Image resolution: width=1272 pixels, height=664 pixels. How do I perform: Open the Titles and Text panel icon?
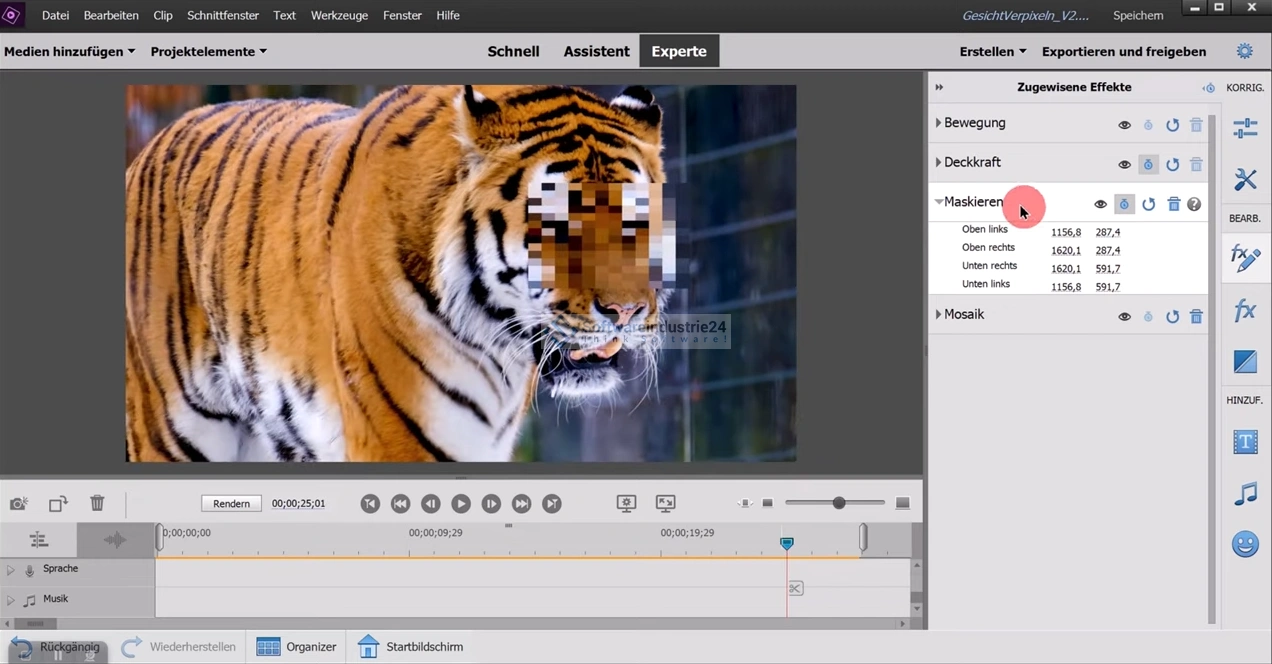[x=1245, y=442]
